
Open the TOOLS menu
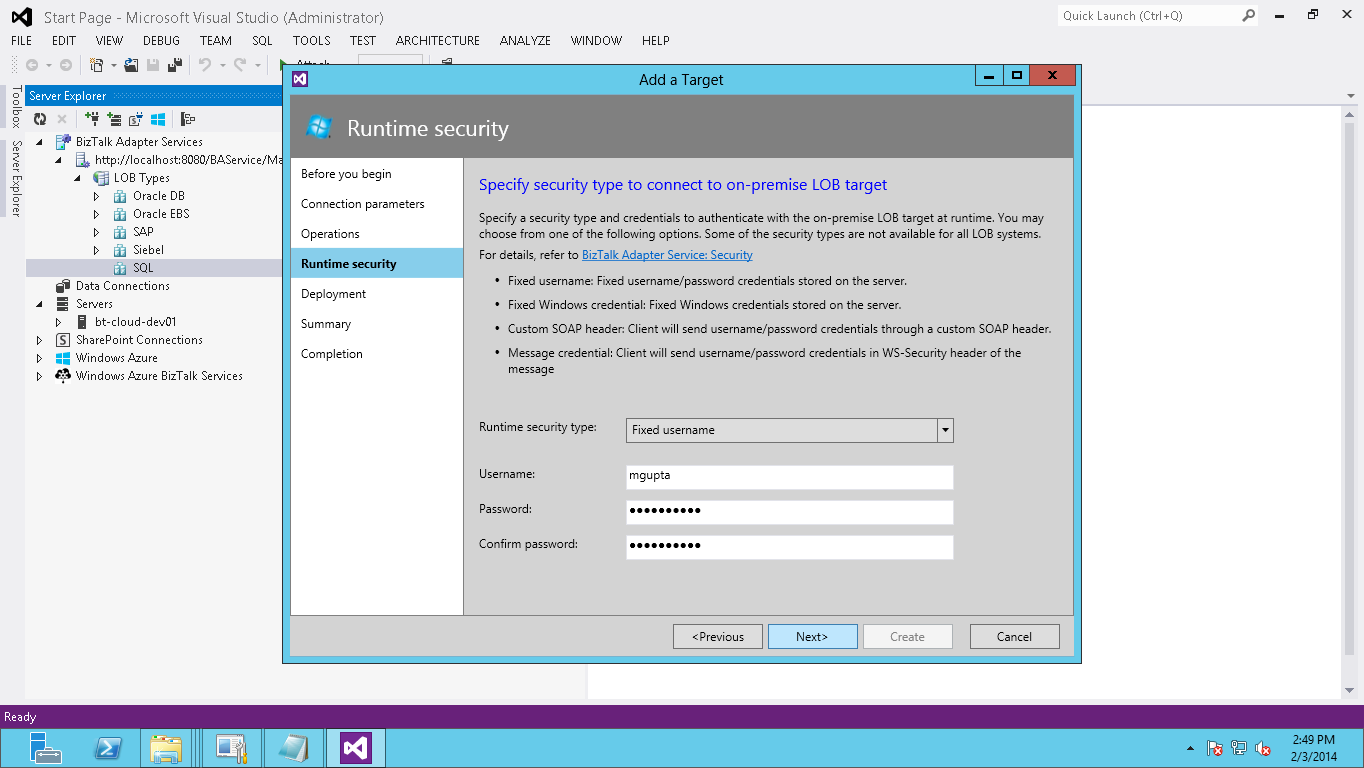click(x=311, y=41)
